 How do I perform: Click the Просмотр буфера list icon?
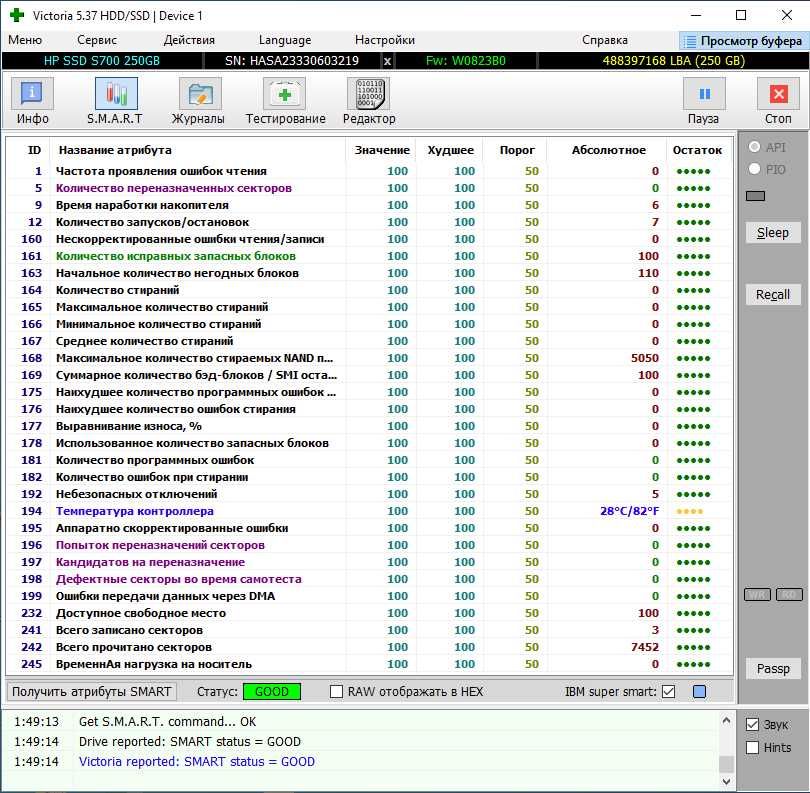tap(690, 41)
